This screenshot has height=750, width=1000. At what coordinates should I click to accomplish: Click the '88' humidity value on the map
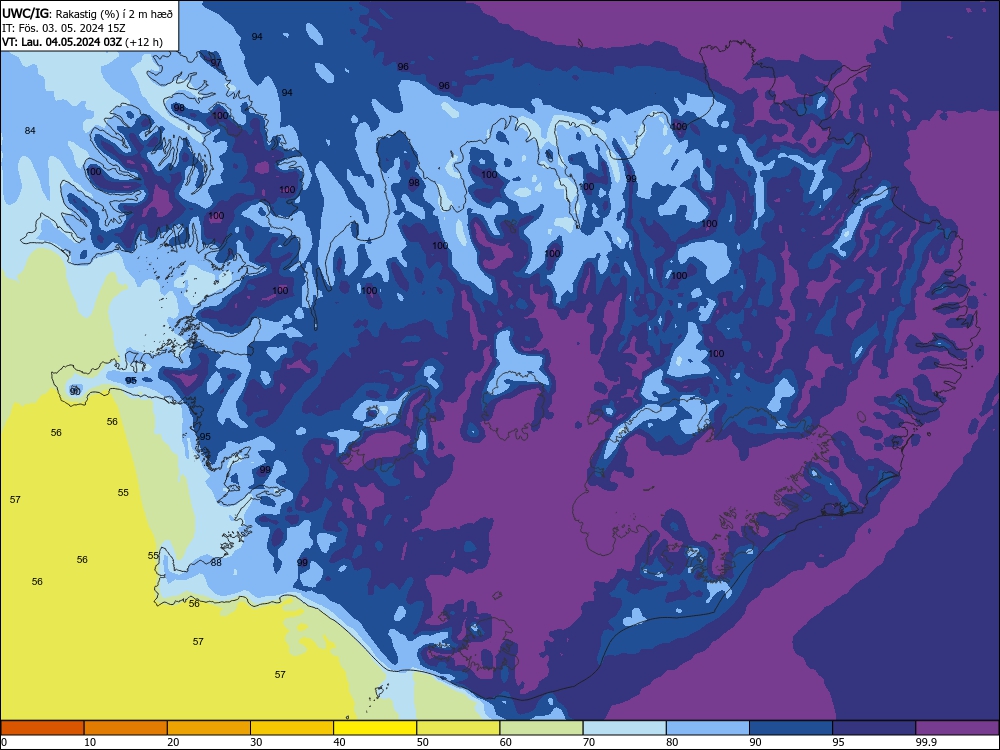point(216,562)
